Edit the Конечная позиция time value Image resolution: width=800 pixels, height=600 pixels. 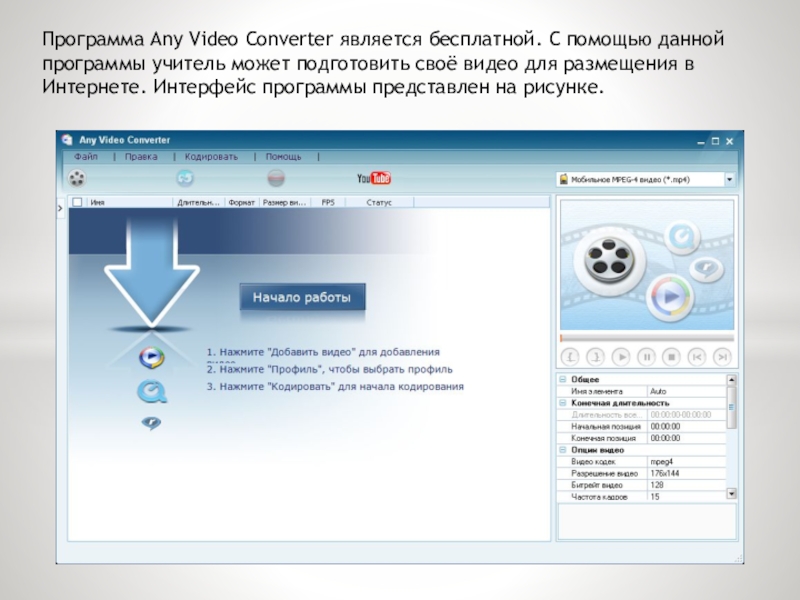click(x=687, y=438)
